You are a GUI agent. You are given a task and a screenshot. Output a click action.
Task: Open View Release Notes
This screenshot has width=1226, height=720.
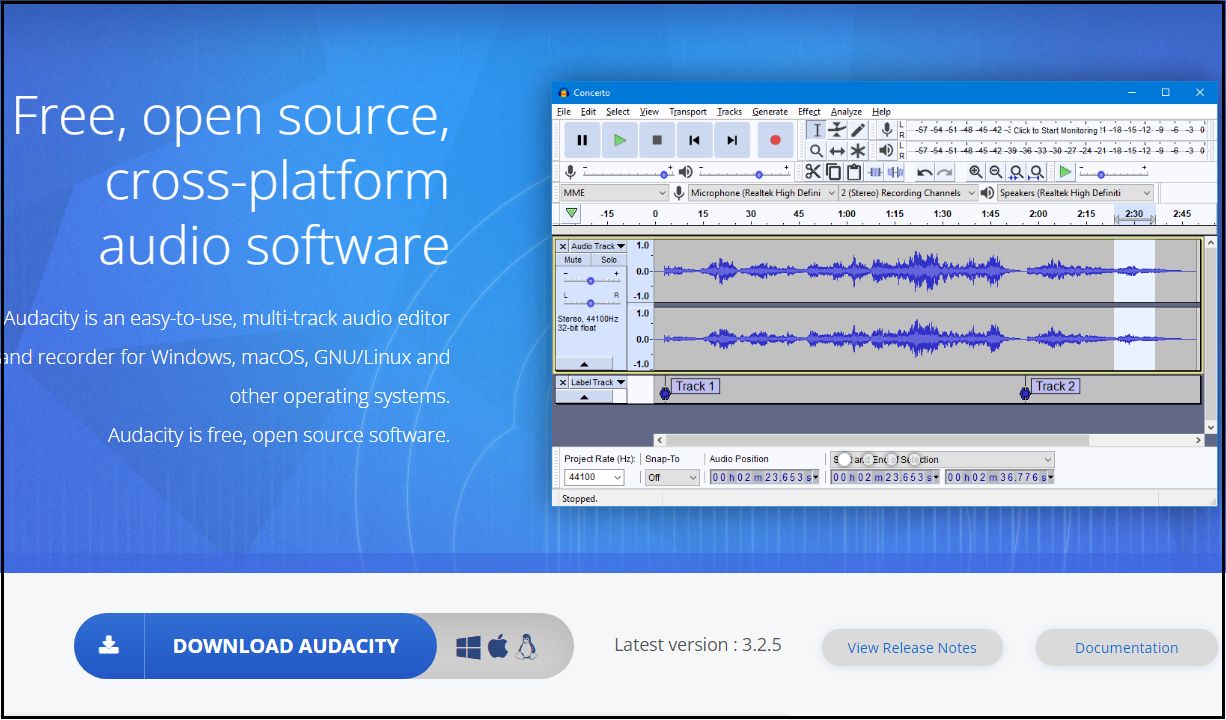tap(912, 647)
